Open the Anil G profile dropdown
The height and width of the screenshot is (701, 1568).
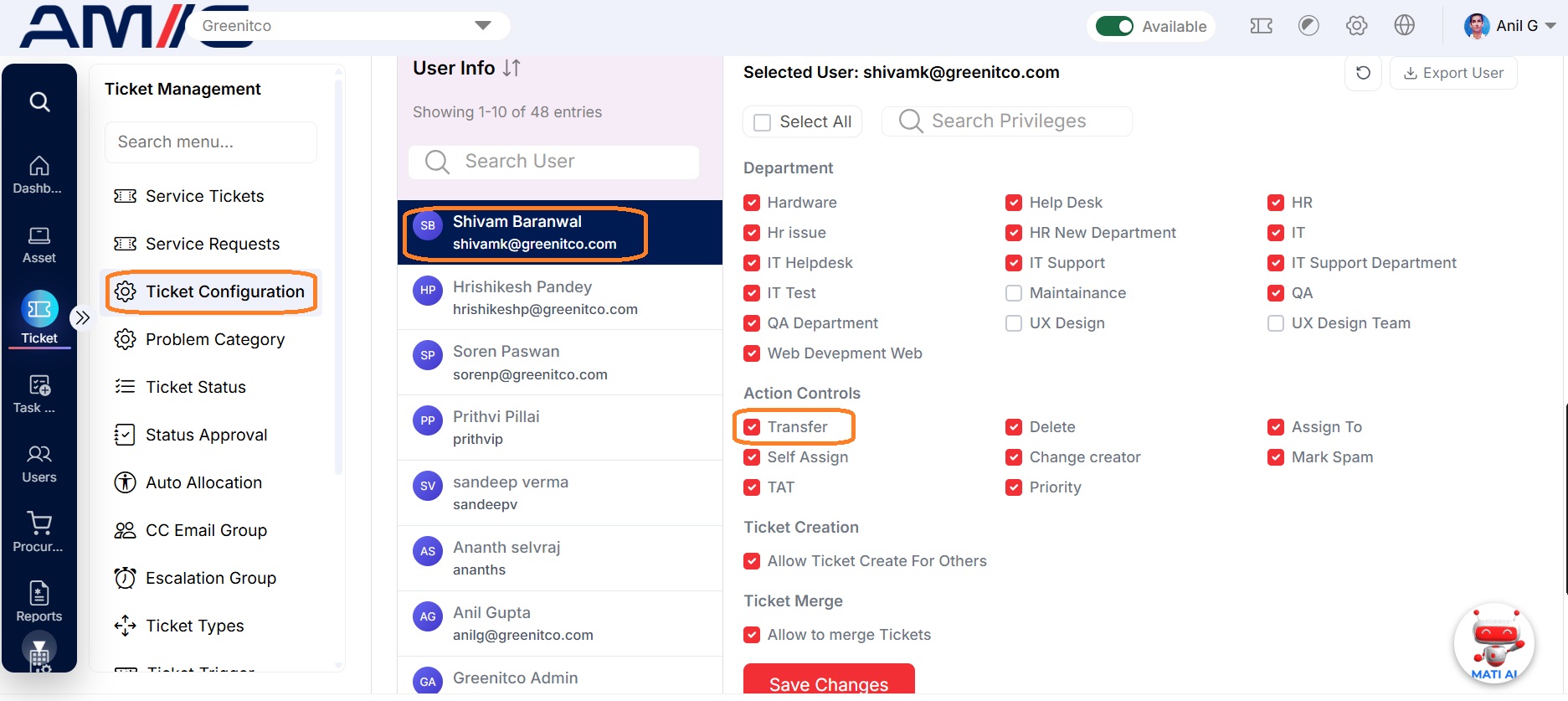(1509, 26)
